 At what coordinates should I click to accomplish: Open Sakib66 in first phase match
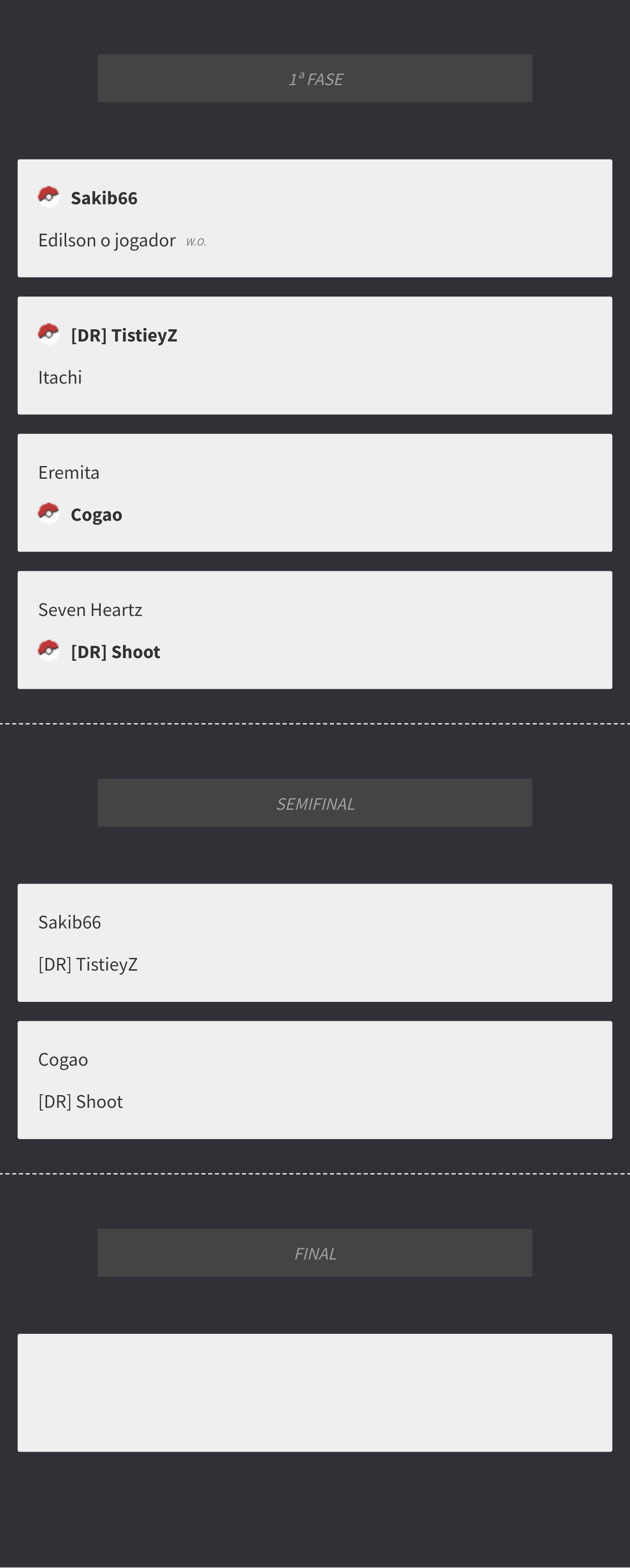(x=104, y=198)
